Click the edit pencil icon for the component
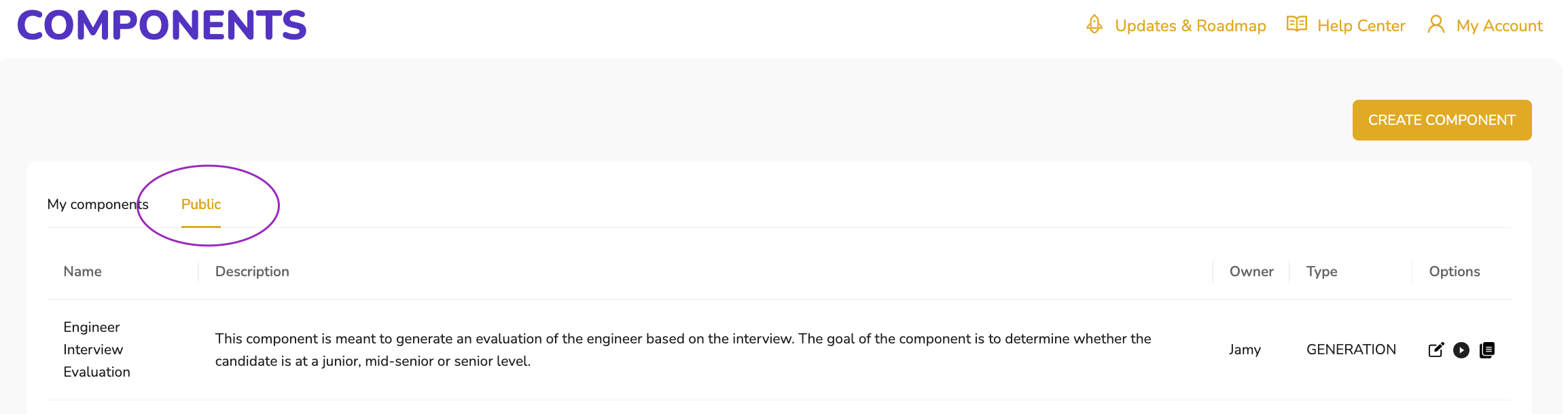 coord(1436,350)
